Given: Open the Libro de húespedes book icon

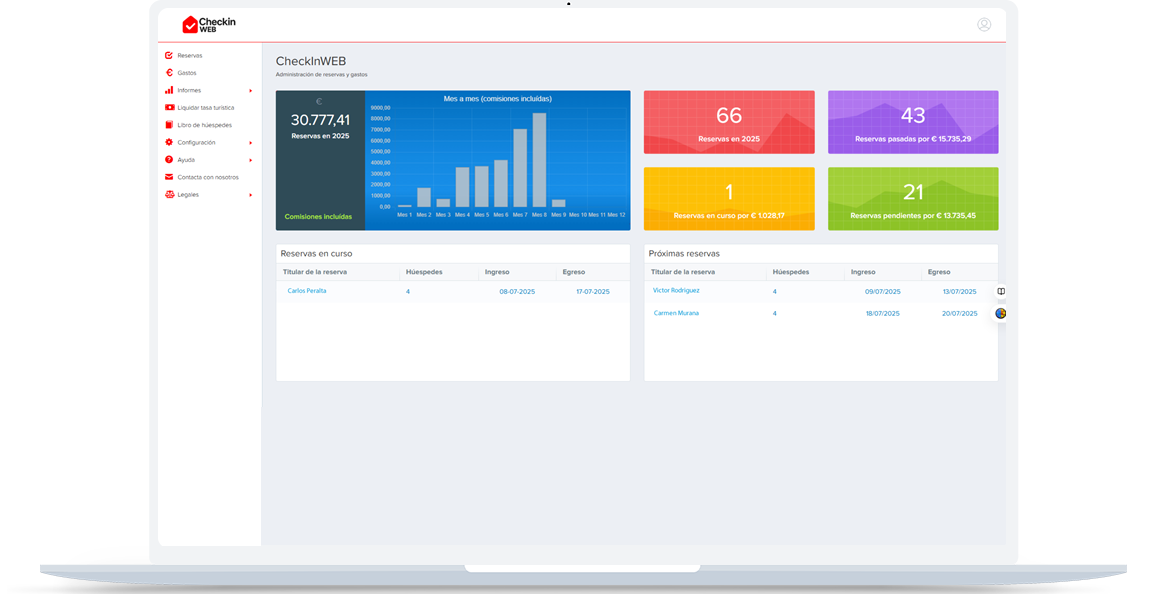Looking at the screenshot, I should pyautogui.click(x=169, y=124).
